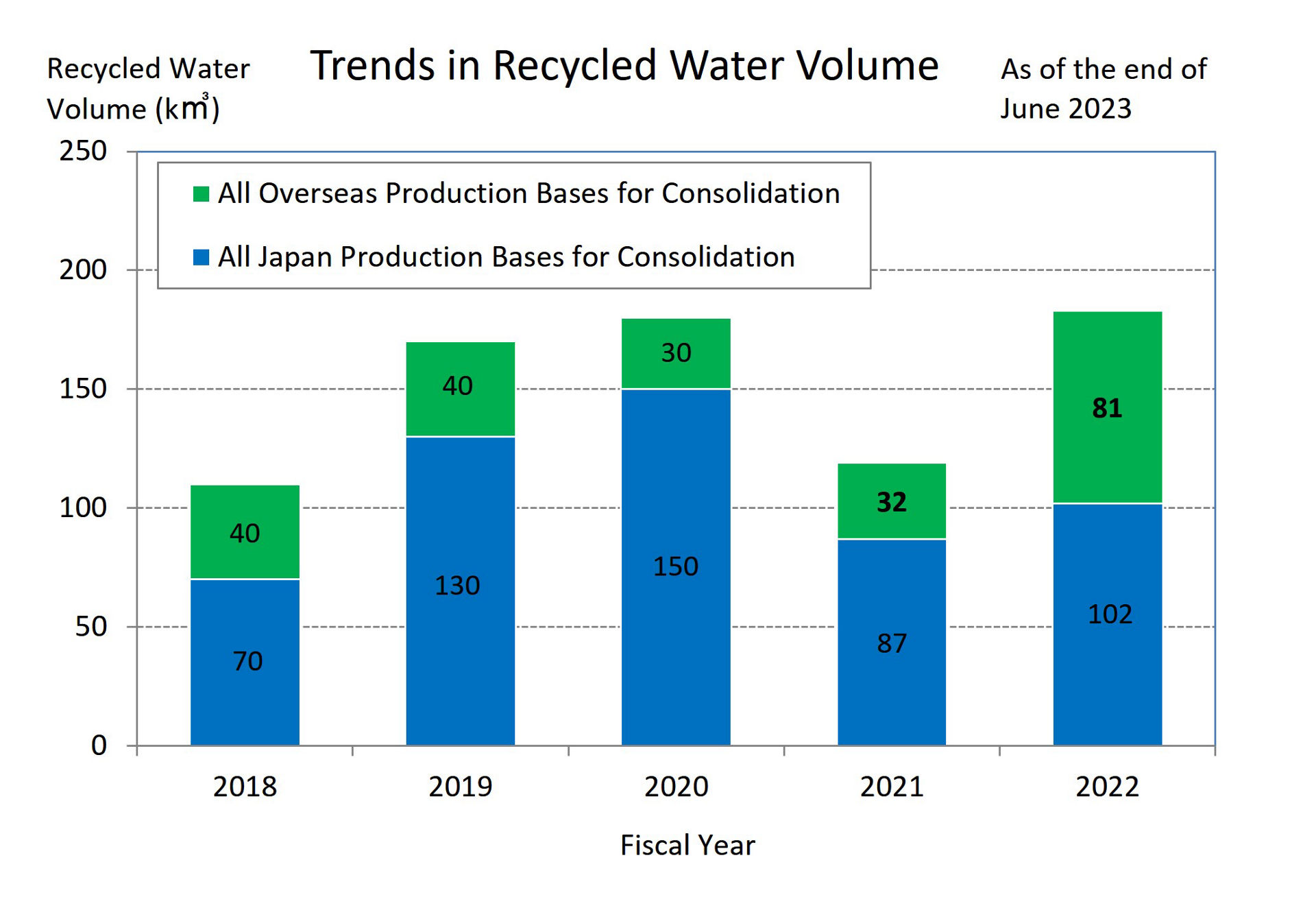Click the Recycled Water Volume axis label
The image size is (1316, 897).
pyautogui.click(x=147, y=89)
